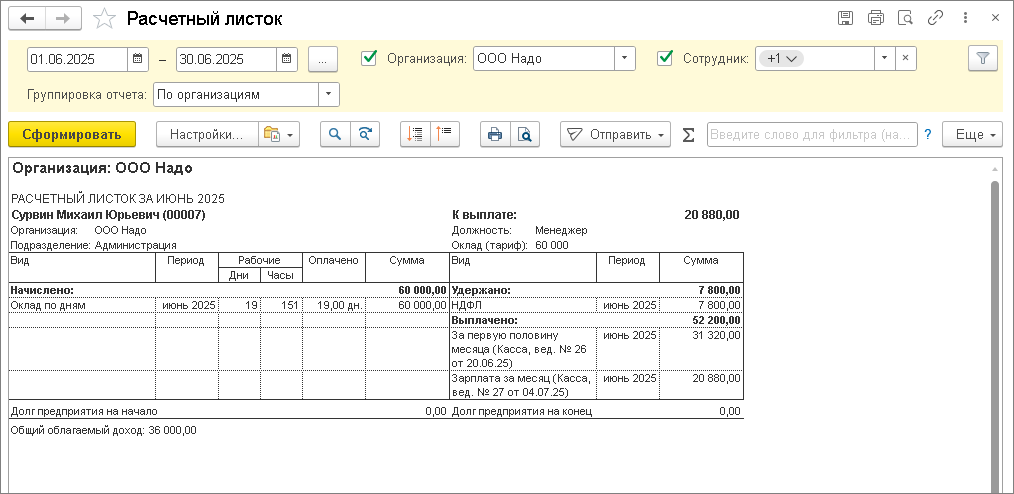The width and height of the screenshot is (1014, 494).
Task: Collapse all groups icon in toolbar
Action: pyautogui.click(x=415, y=134)
